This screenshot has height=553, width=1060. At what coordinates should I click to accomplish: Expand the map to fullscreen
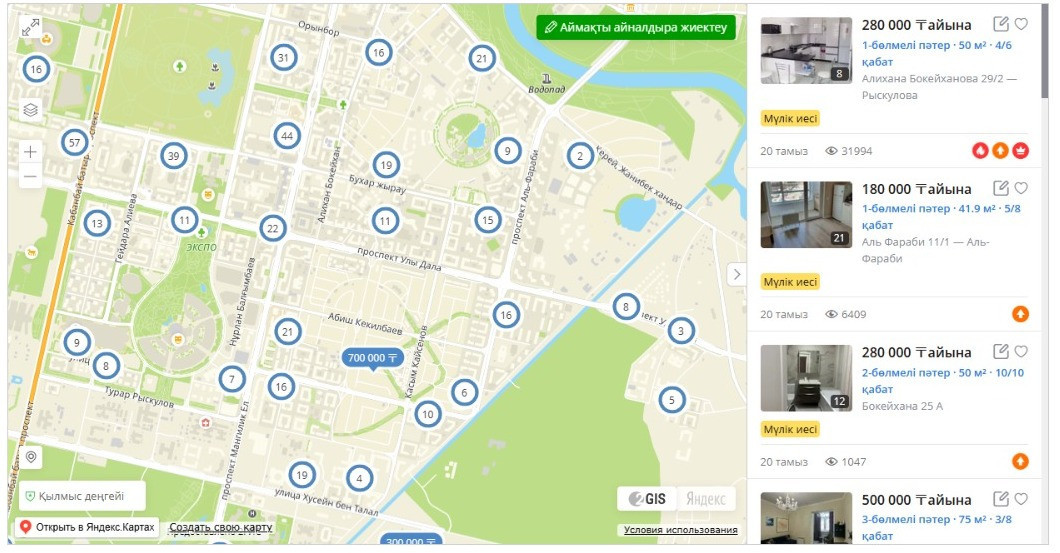30,28
